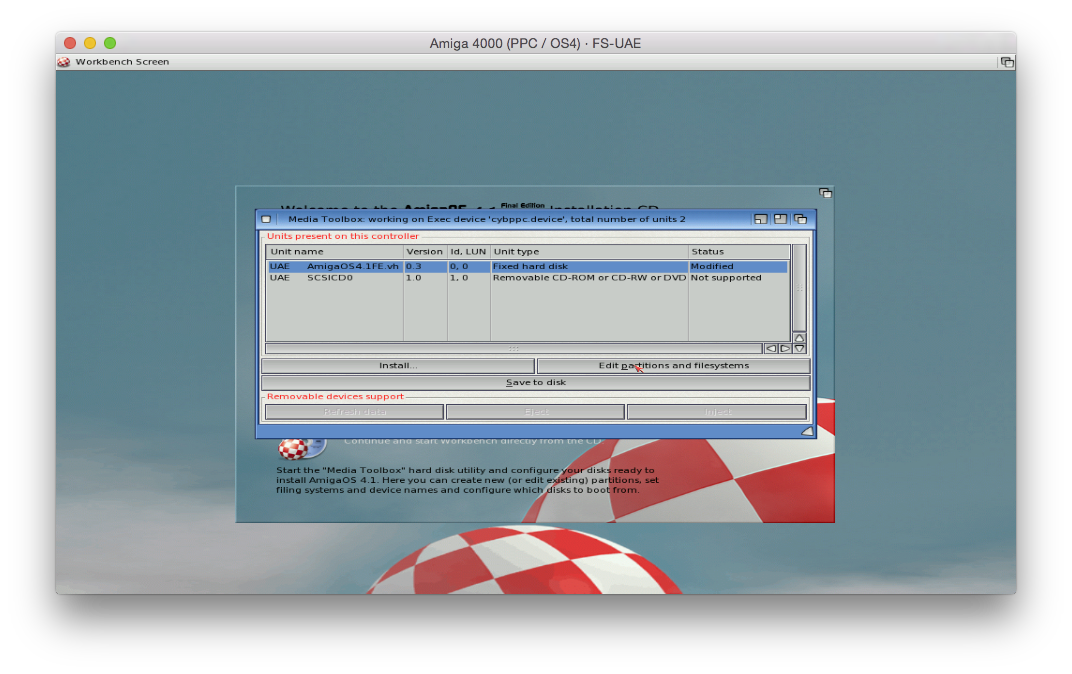Click the vertical scrollbar of units list

click(x=799, y=288)
